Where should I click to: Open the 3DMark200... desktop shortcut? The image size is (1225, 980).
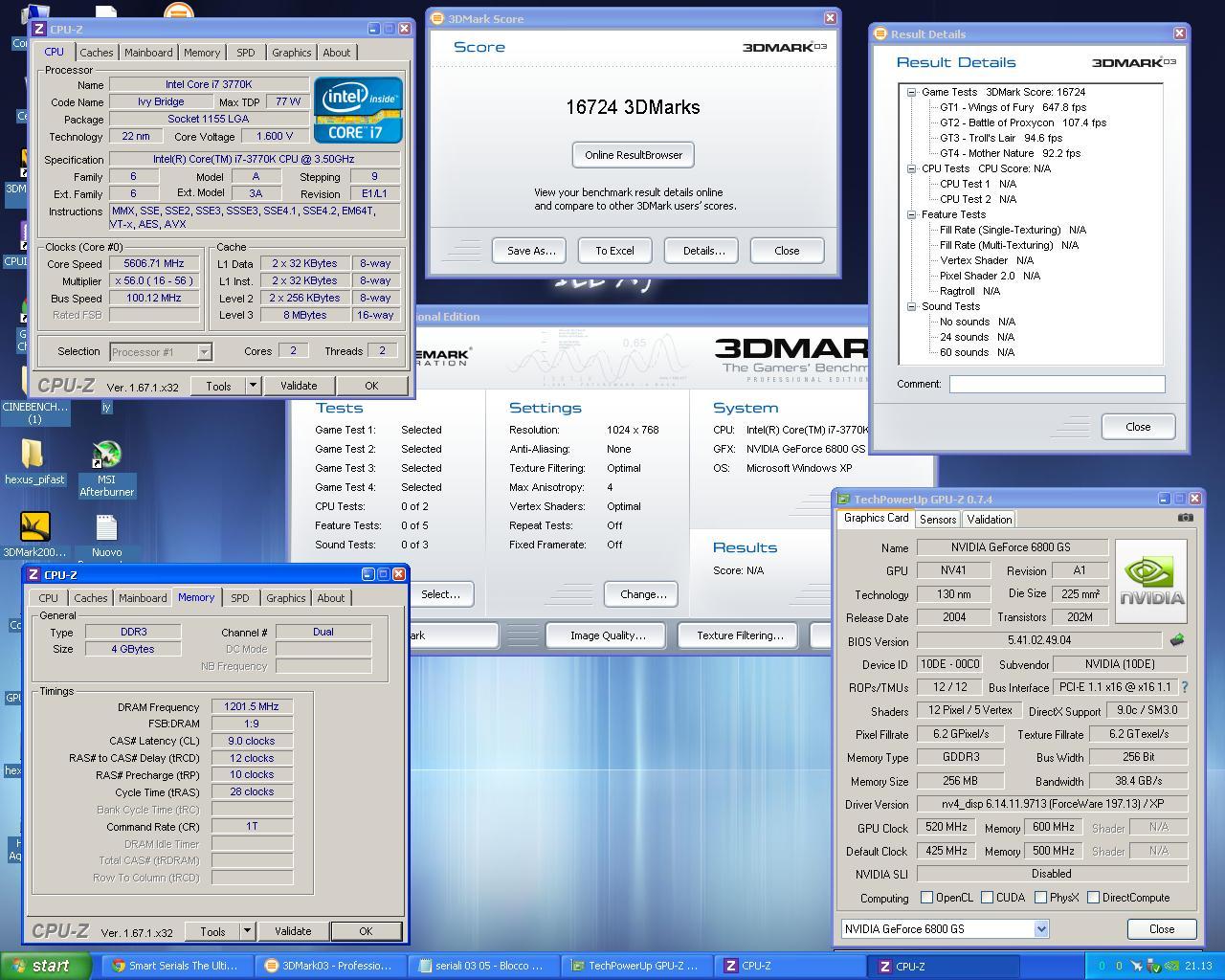click(x=34, y=534)
